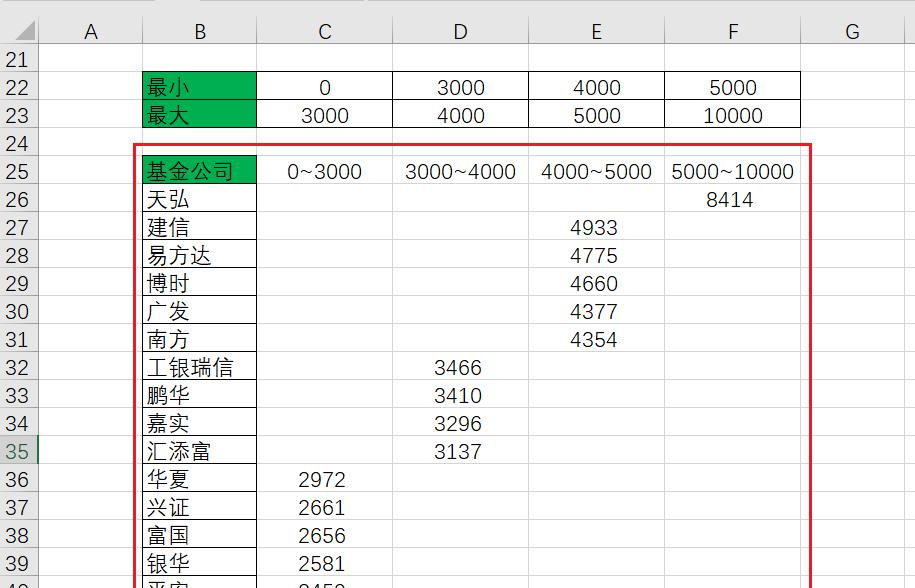
Task: Select the 华夏 cell
Action: click(200, 478)
